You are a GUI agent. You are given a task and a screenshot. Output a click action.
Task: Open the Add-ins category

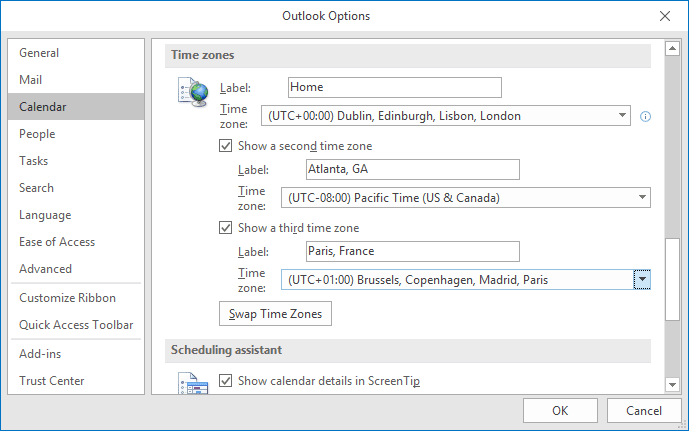coord(76,354)
